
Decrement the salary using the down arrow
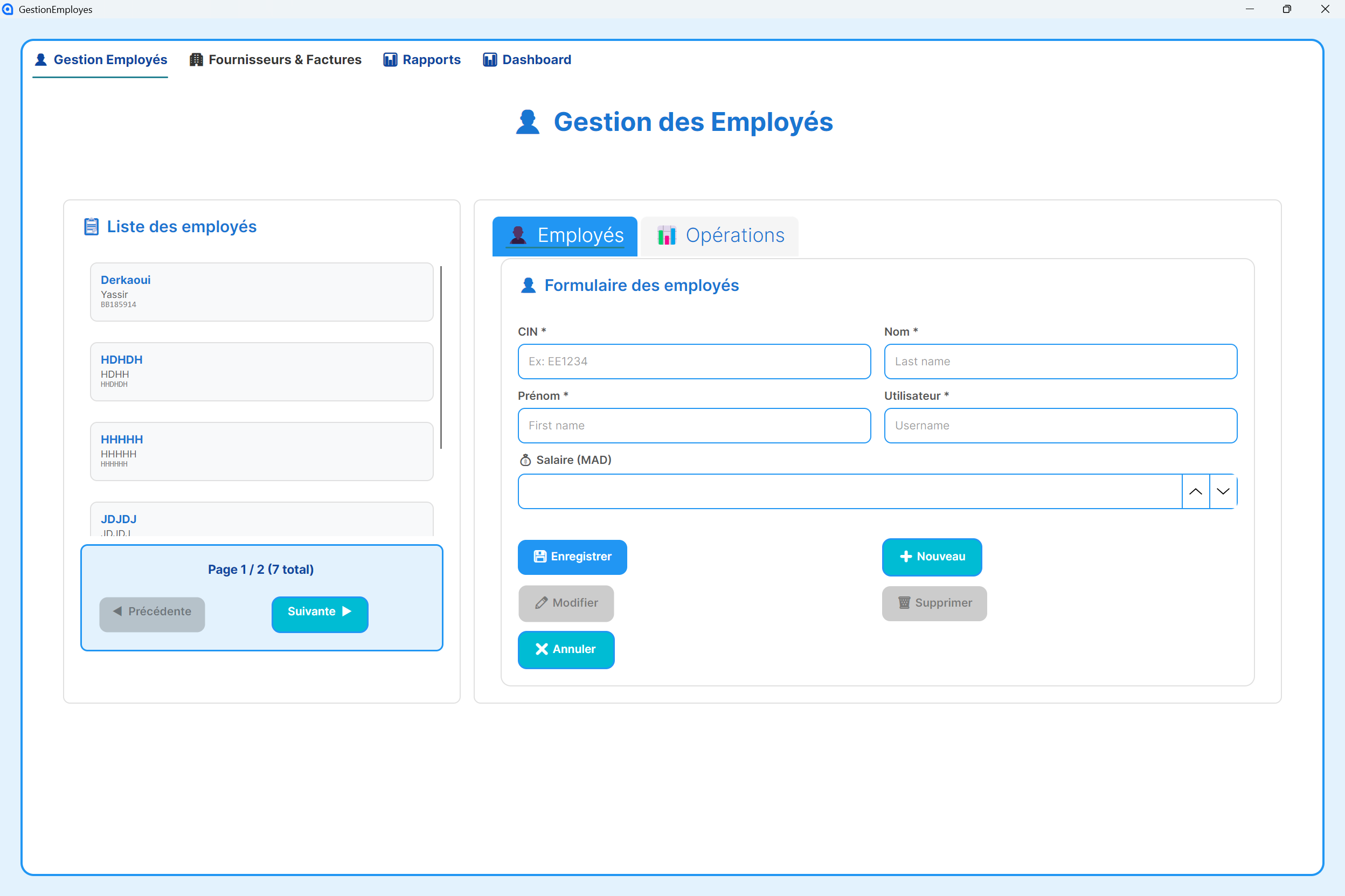click(1222, 491)
